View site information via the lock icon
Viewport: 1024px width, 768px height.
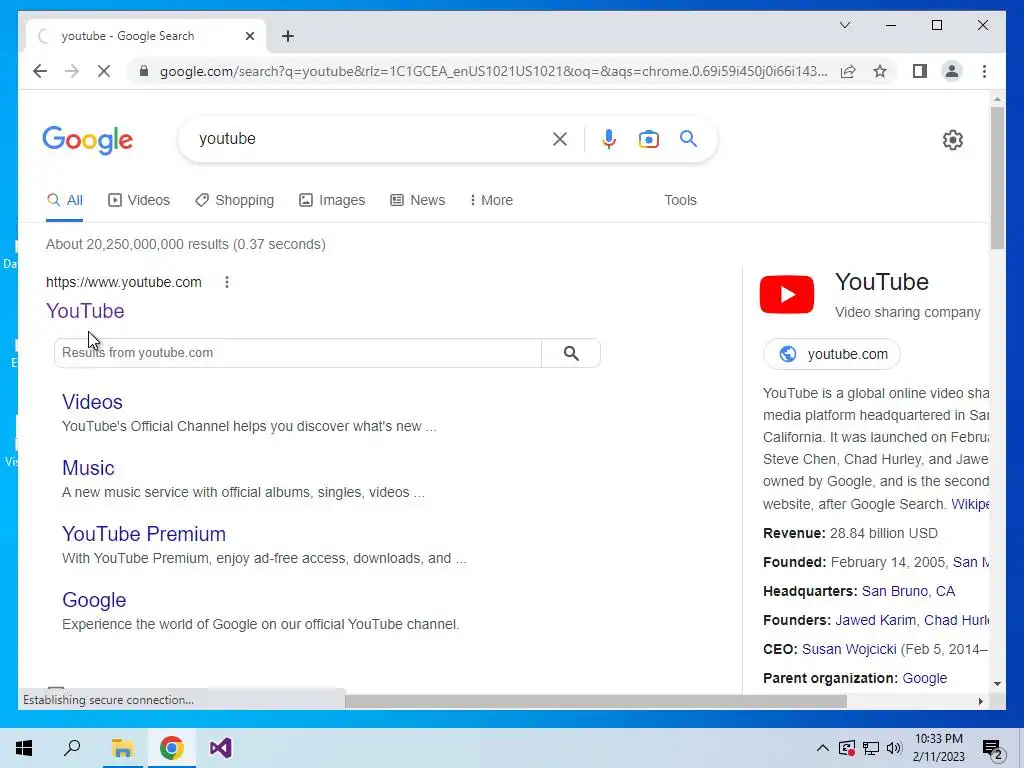click(x=144, y=71)
